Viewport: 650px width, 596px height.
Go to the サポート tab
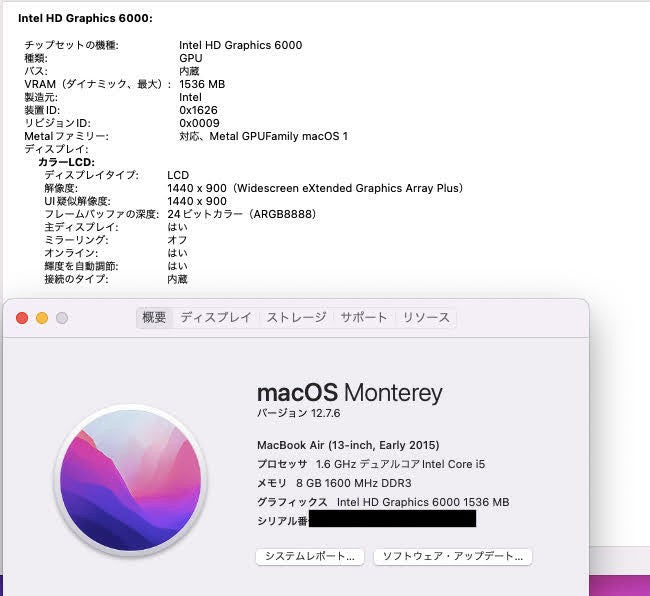[363, 318]
